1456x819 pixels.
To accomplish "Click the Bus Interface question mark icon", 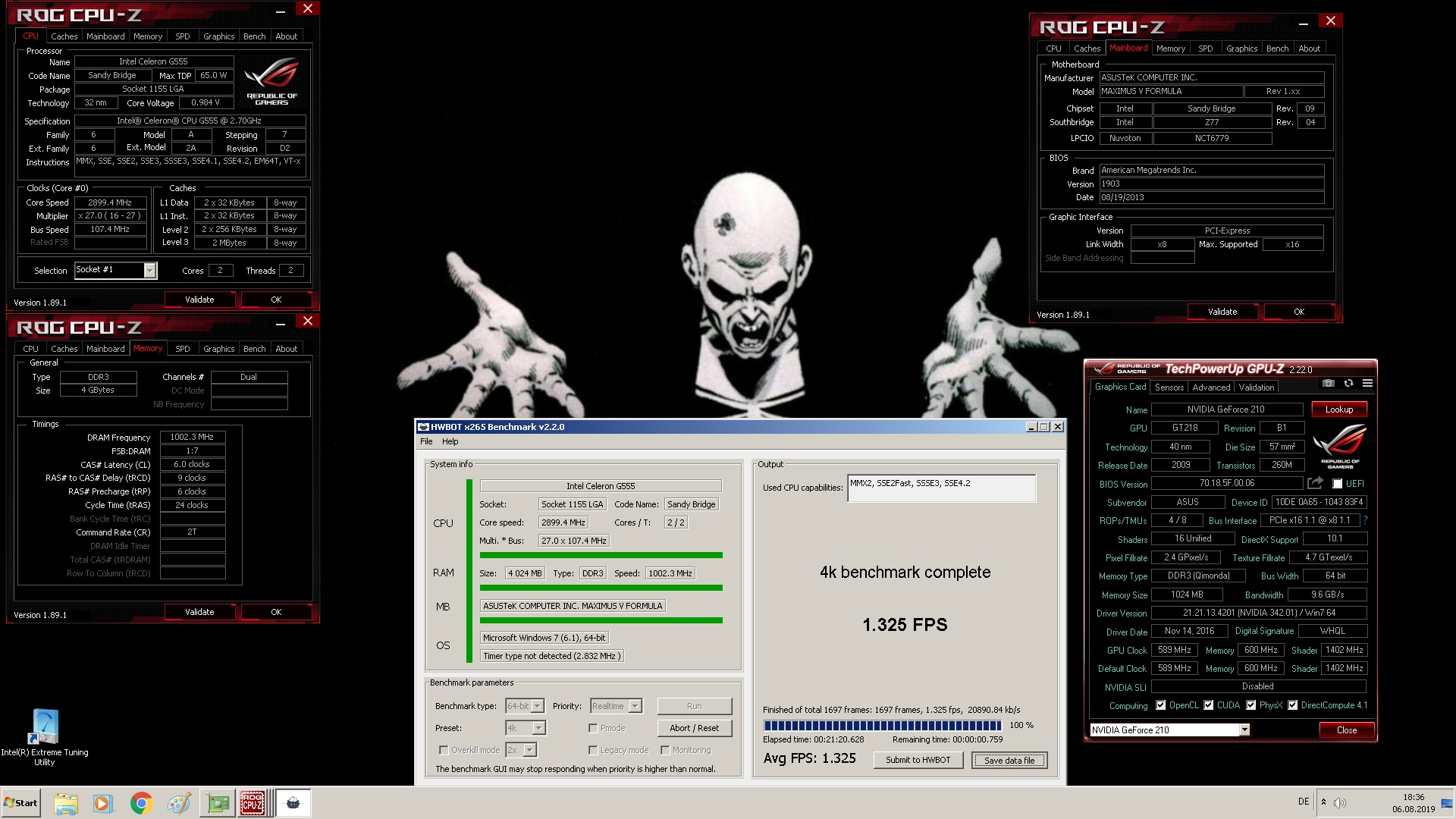I will tap(1365, 520).
